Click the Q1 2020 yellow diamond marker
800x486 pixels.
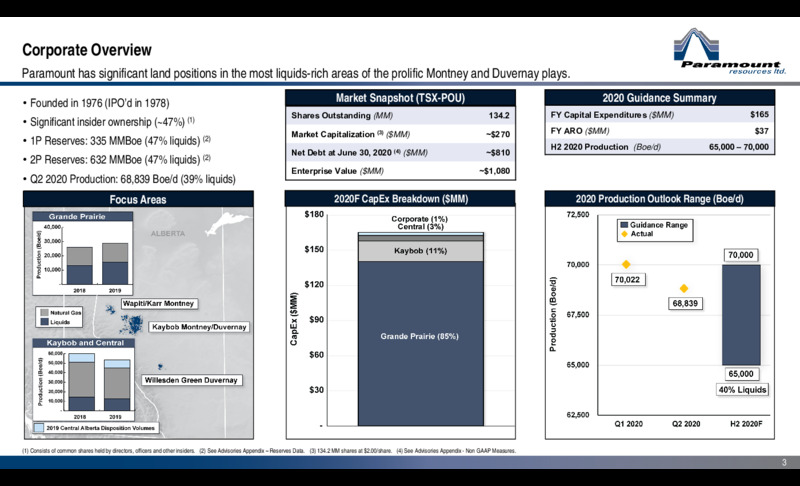(x=626, y=264)
